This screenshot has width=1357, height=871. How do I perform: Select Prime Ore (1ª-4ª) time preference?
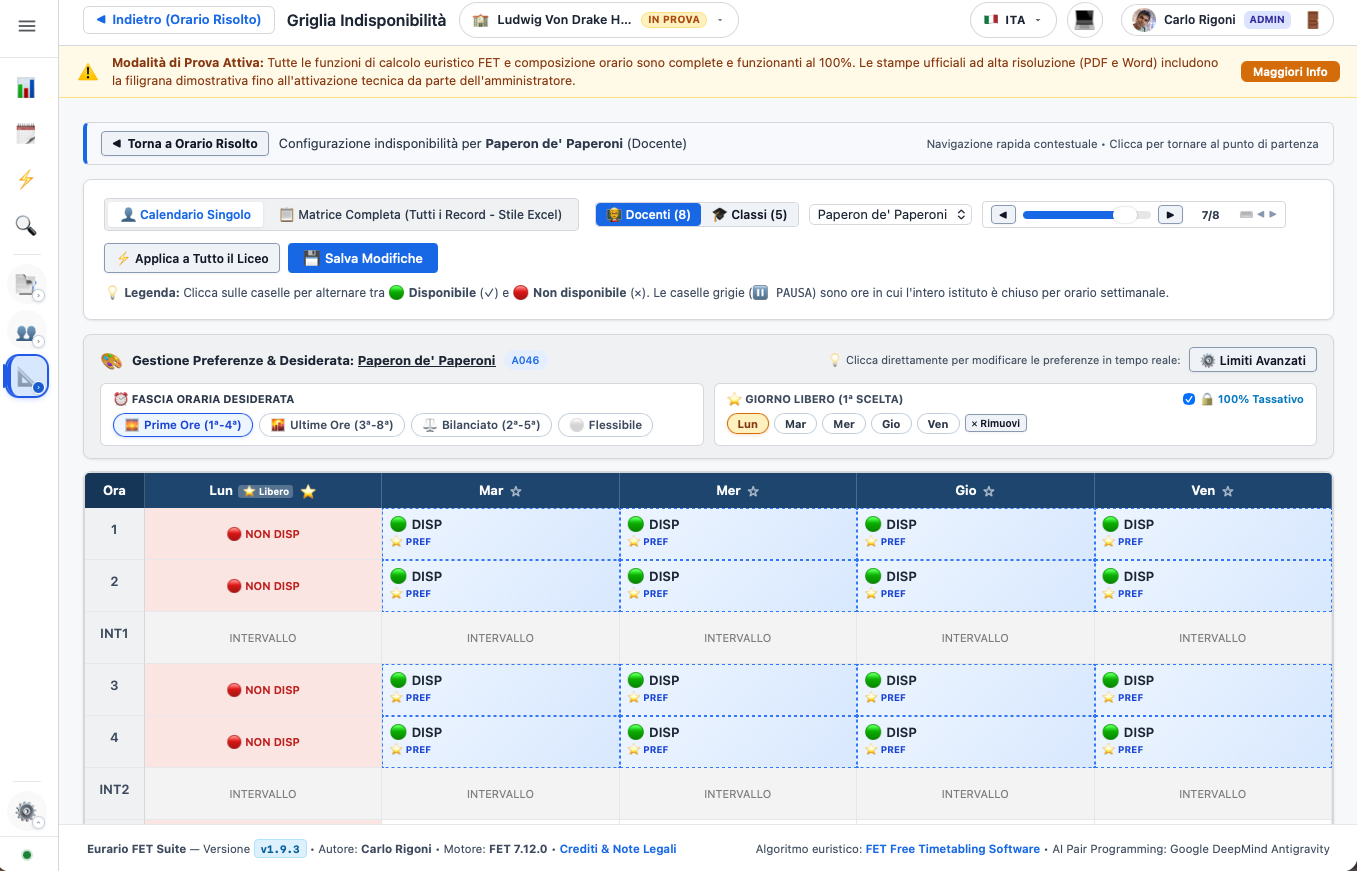pyautogui.click(x=183, y=425)
